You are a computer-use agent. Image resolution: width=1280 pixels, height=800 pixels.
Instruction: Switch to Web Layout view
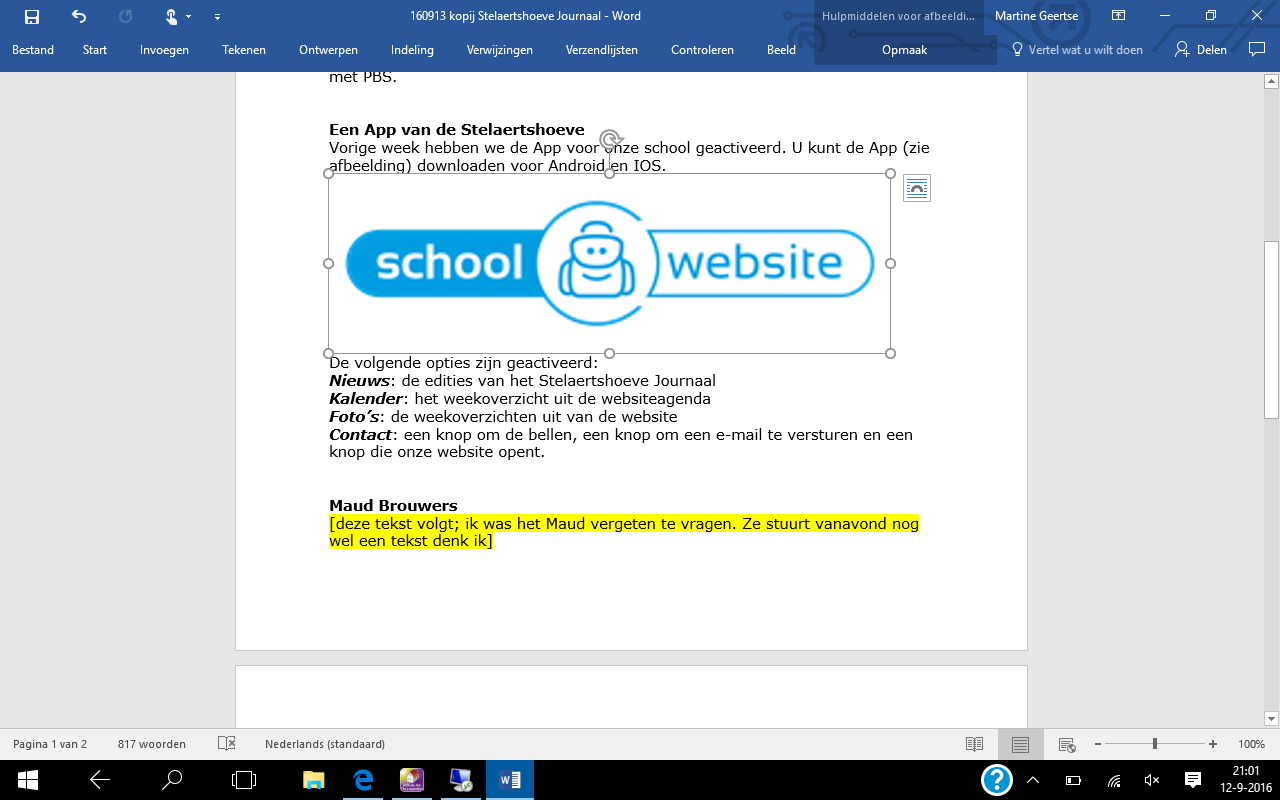point(1067,745)
